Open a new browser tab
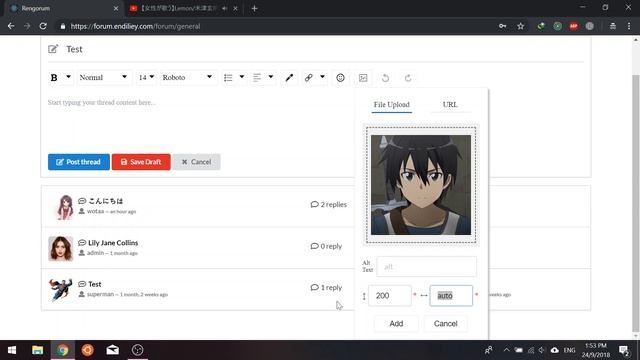640x360 pixels. (254, 8)
